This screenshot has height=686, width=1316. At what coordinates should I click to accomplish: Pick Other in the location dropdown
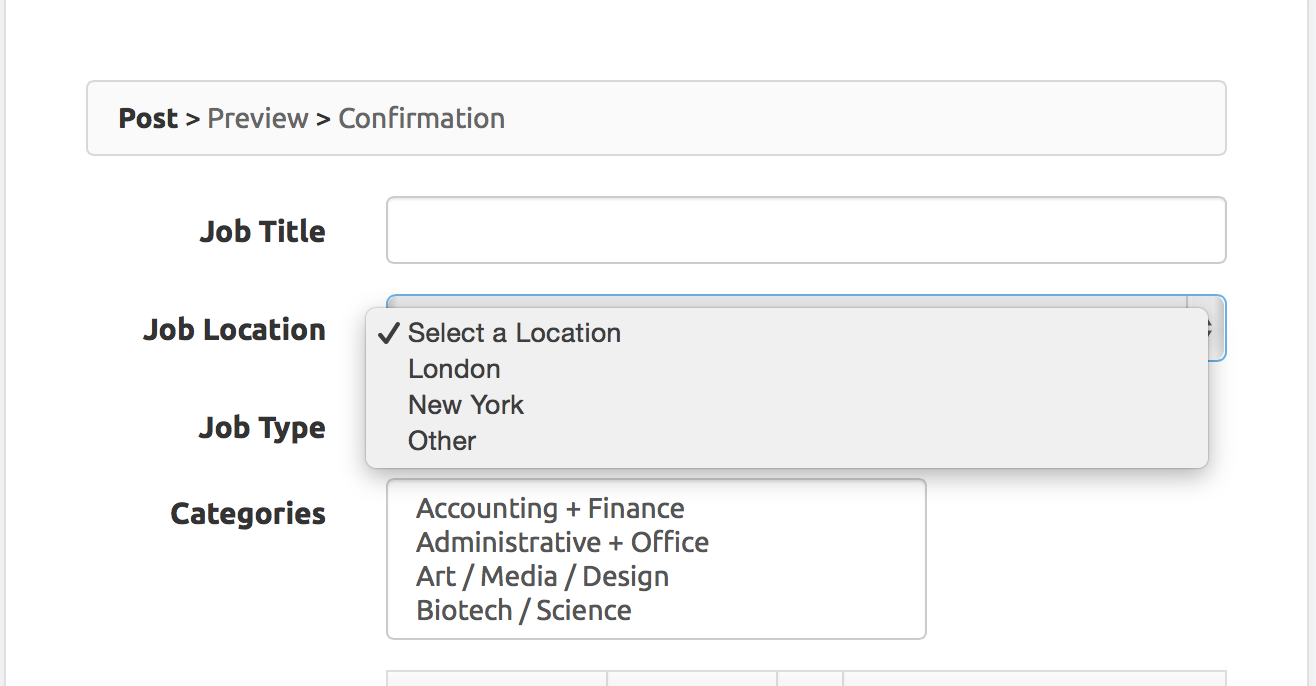[x=442, y=441]
